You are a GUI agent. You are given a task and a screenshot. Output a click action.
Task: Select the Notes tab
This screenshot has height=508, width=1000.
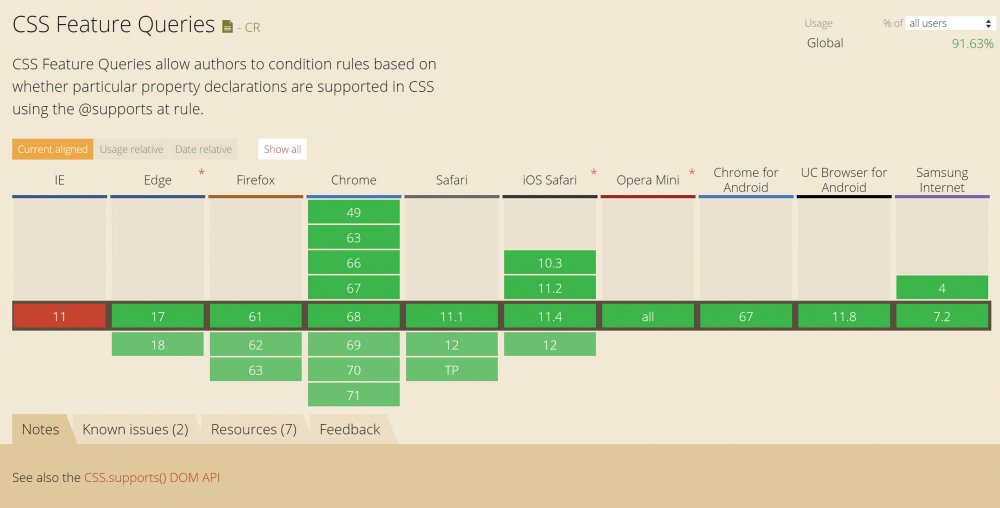point(41,430)
